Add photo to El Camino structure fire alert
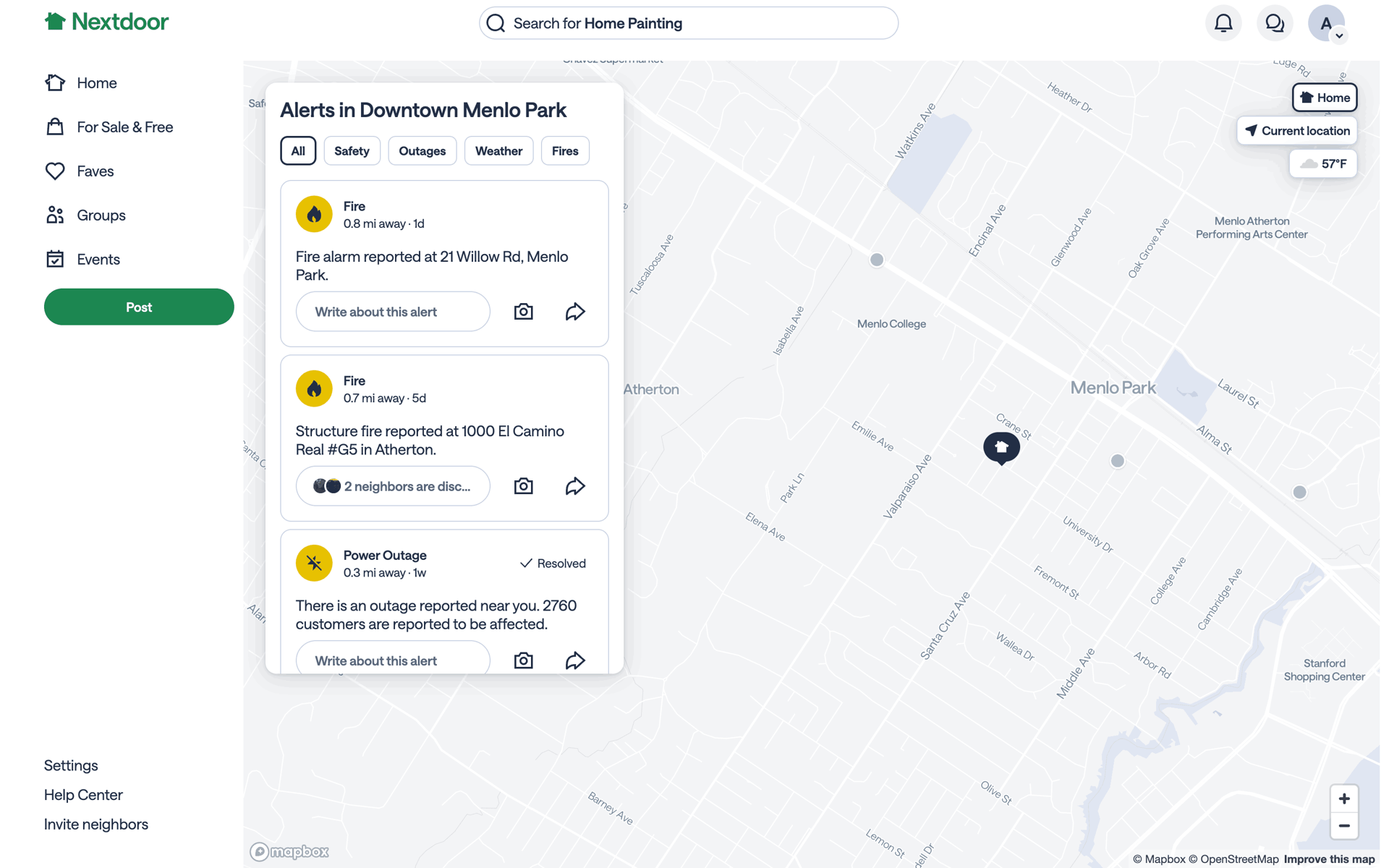 click(523, 486)
